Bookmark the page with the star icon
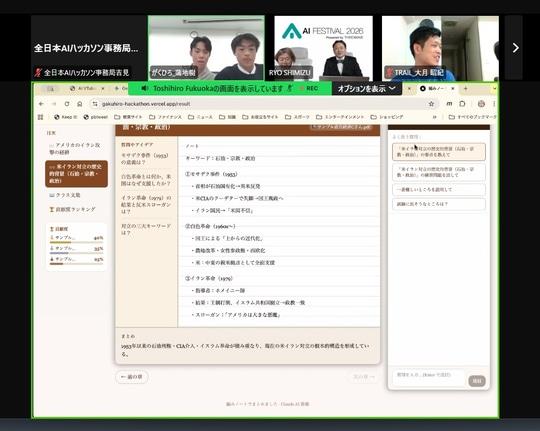 [431, 104]
